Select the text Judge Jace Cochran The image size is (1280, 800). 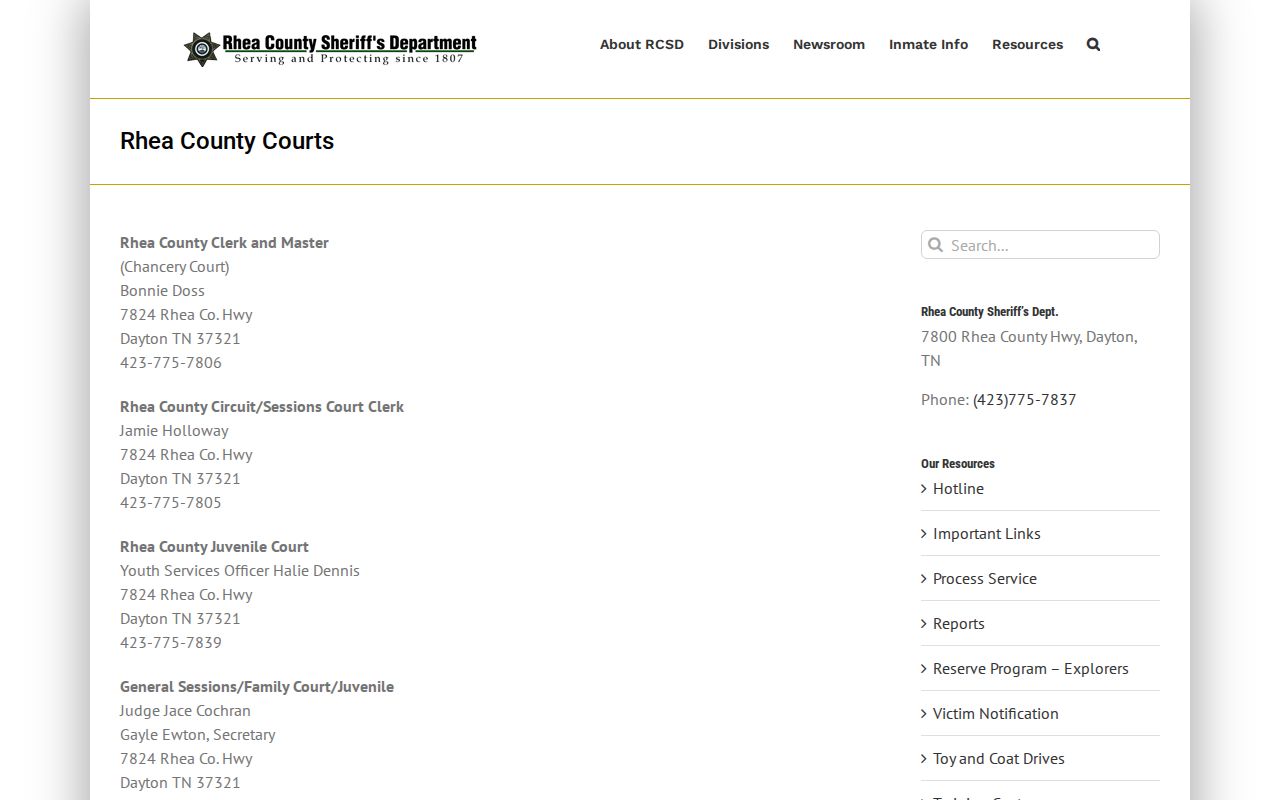(x=185, y=710)
